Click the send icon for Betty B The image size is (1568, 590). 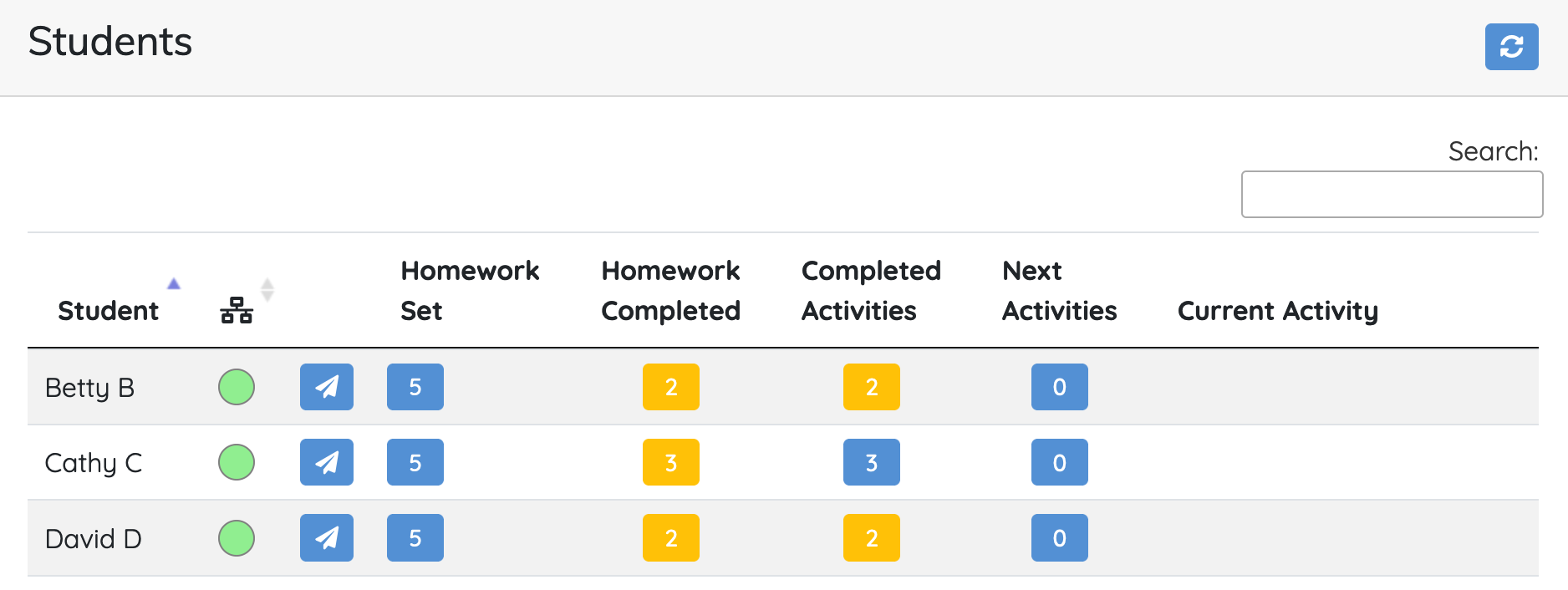tap(326, 387)
